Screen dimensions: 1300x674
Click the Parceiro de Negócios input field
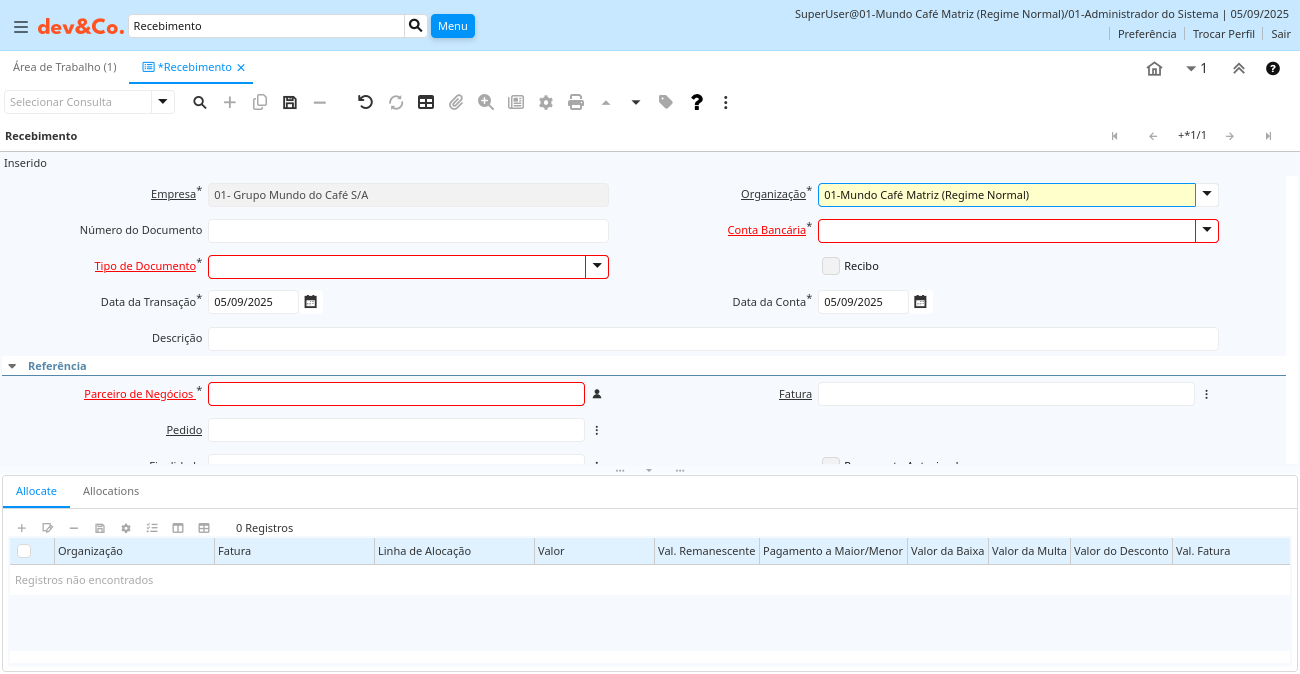pos(396,394)
